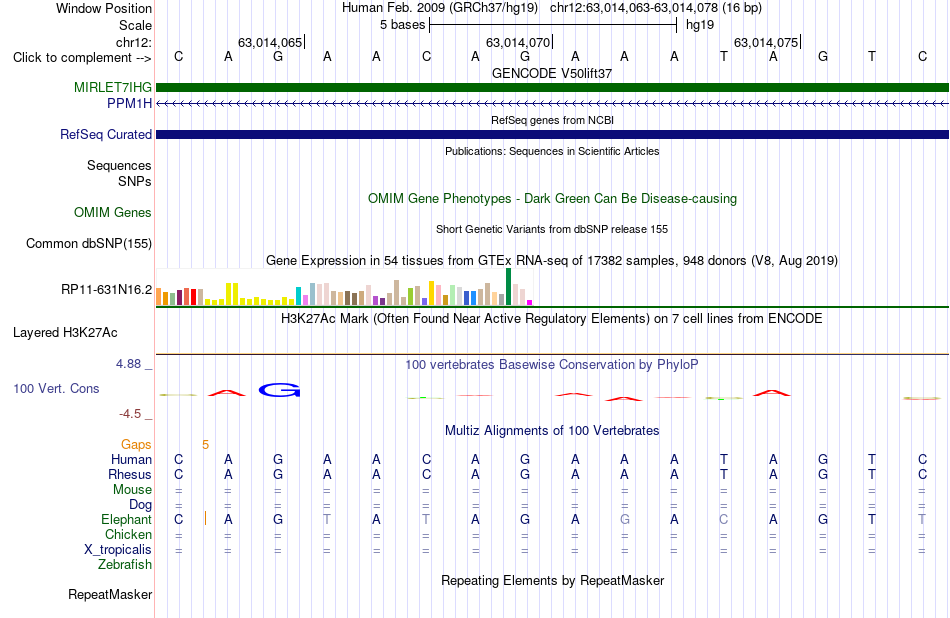950x618 pixels.
Task: Click the orange insertion tick in Elephant row
Action: click(x=205, y=519)
